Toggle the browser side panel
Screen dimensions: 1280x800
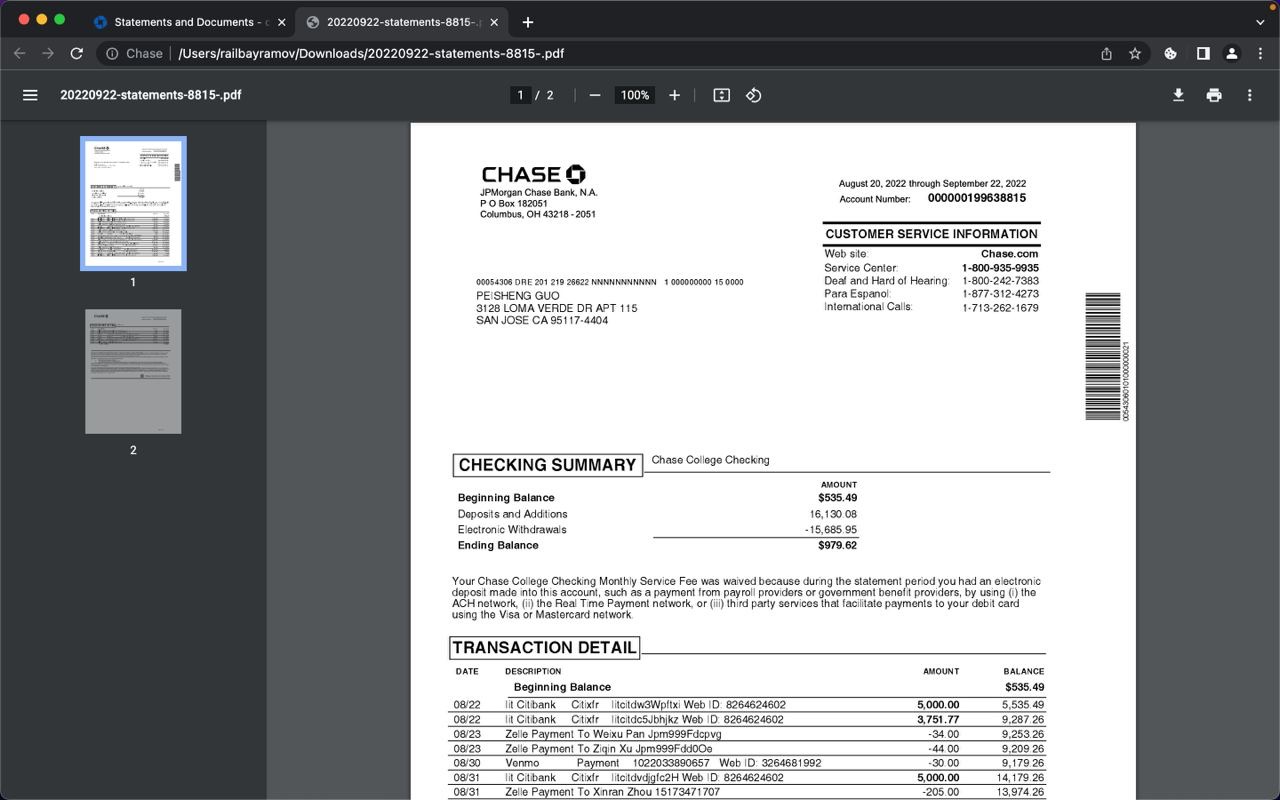tap(1203, 54)
